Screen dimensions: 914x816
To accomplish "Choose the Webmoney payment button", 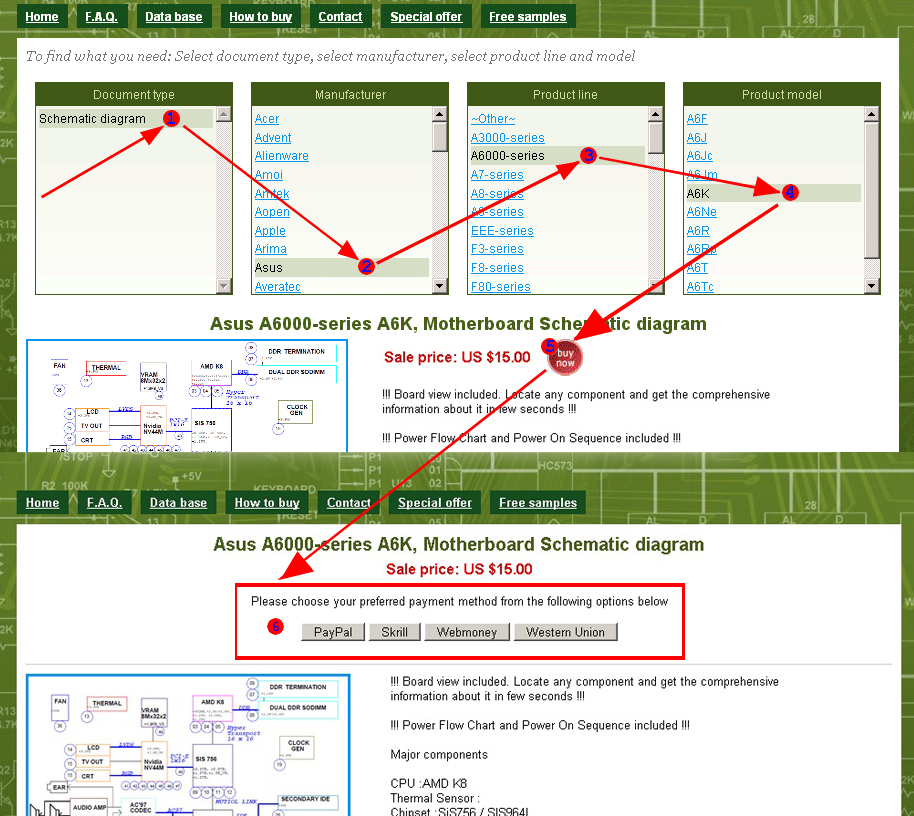I will point(467,632).
